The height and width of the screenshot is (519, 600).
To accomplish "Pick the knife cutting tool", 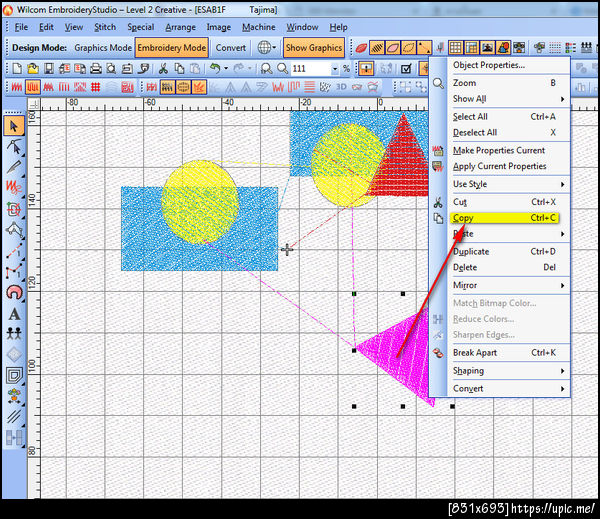I will point(14,167).
